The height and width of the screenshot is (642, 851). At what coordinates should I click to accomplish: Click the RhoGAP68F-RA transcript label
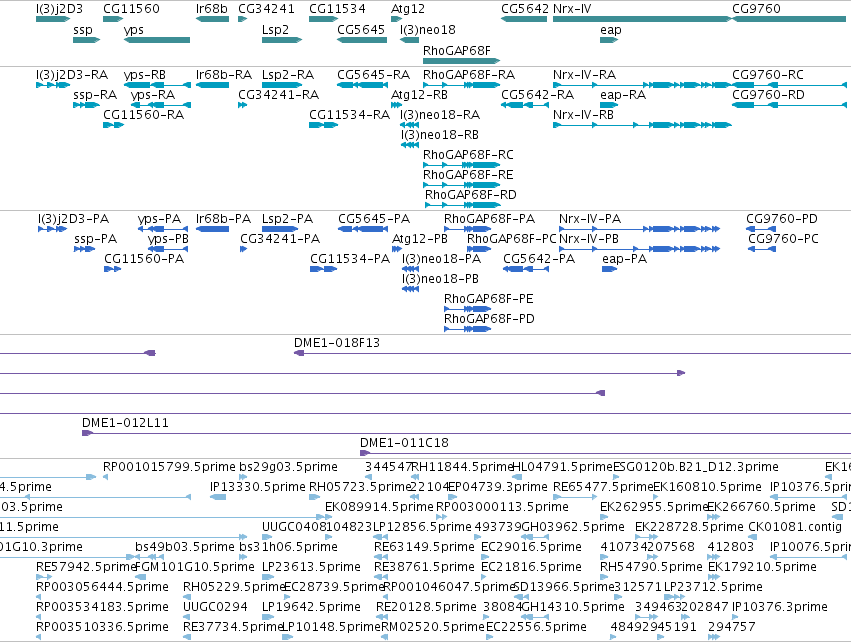[x=469, y=75]
